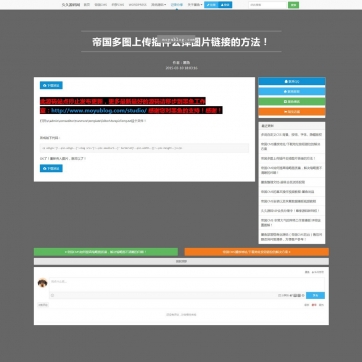Go to the next article via orange button

tap(257, 252)
